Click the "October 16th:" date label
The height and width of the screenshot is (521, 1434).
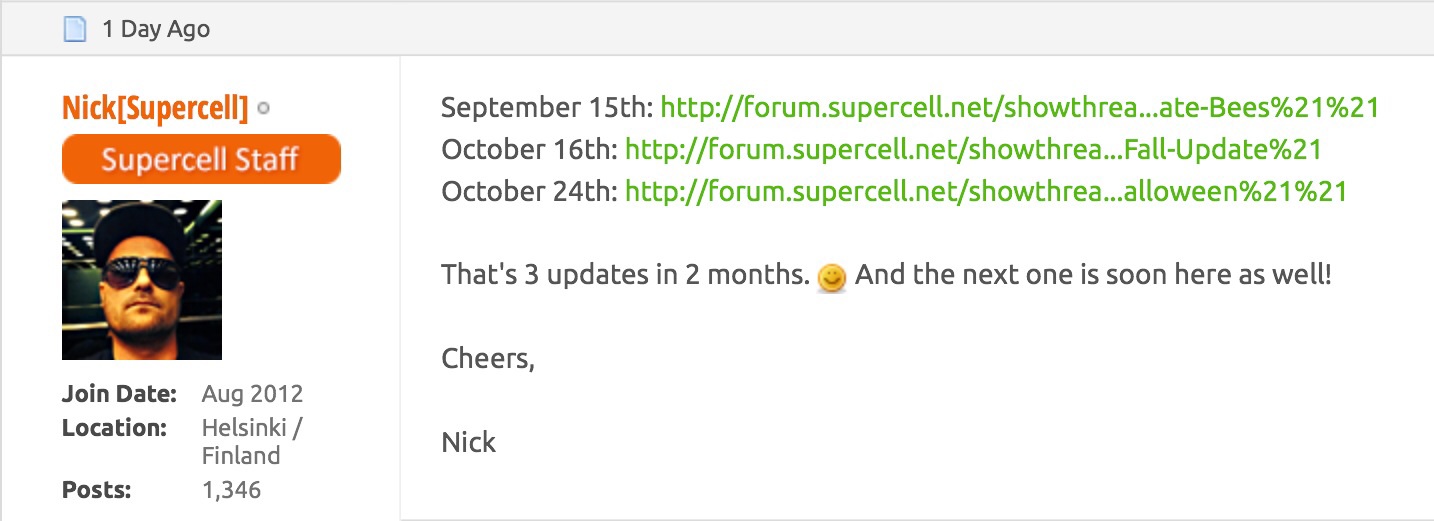coord(529,150)
